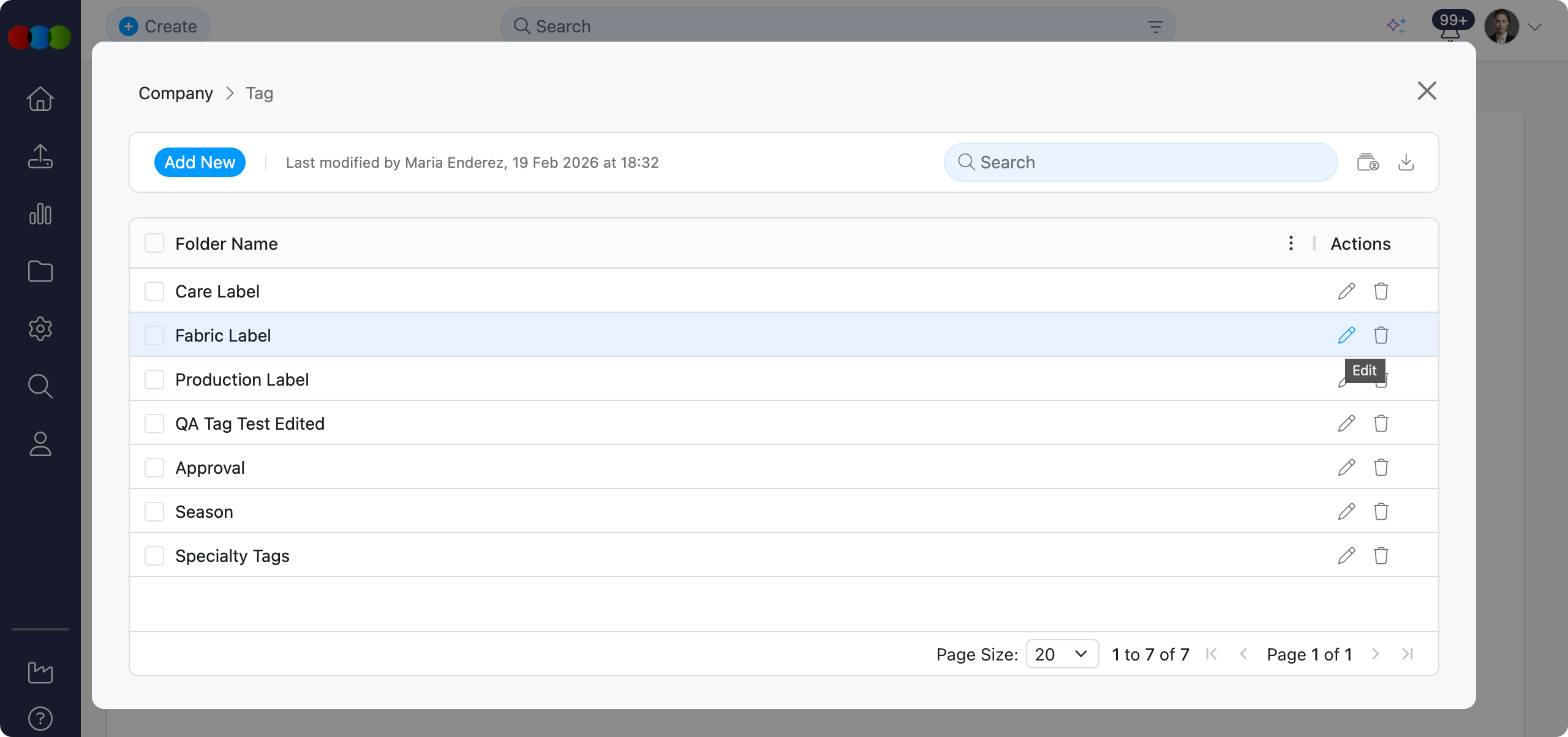Open the Page Size dropdown

(1061, 654)
